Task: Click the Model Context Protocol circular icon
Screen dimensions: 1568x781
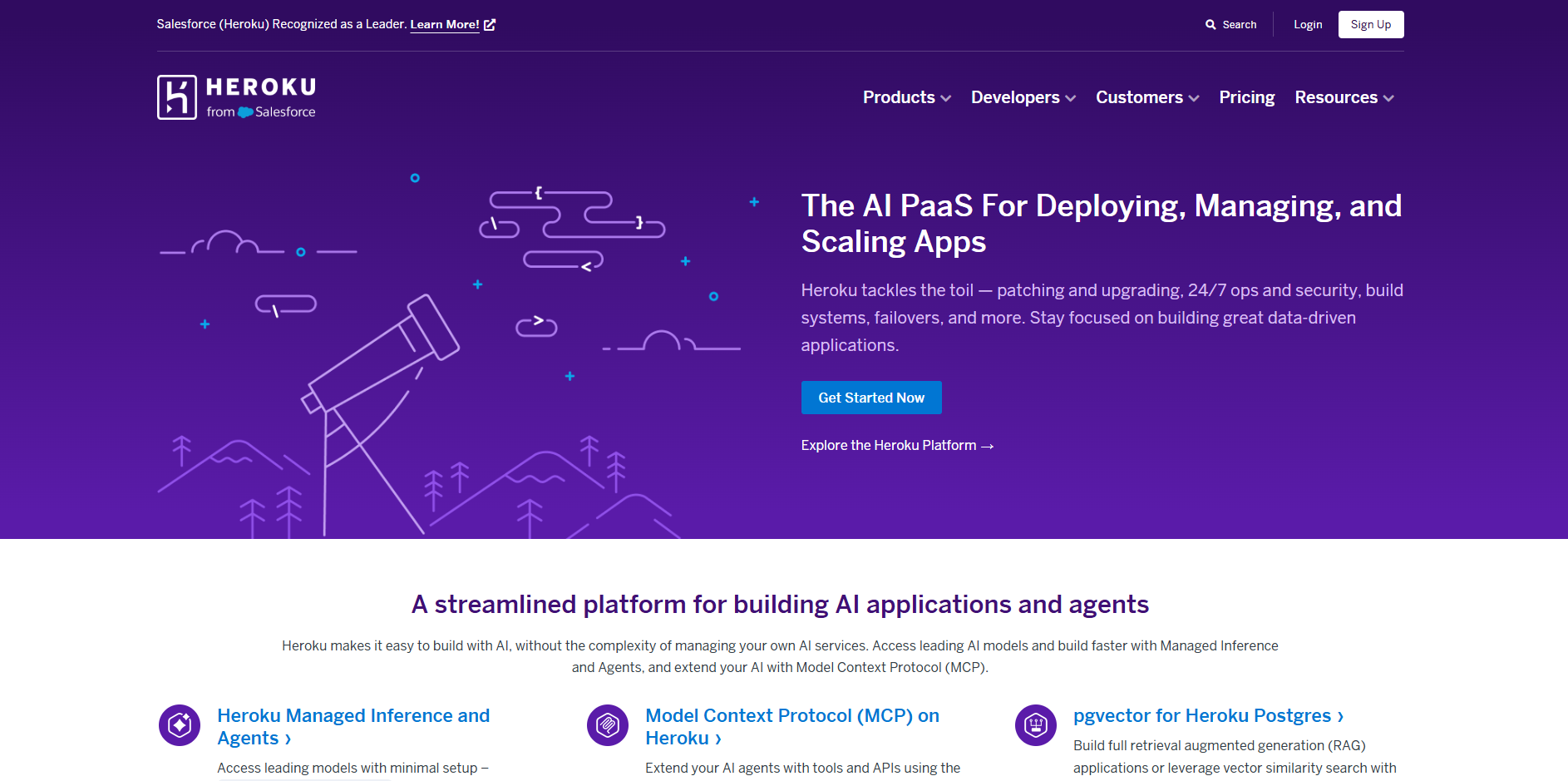Action: [x=608, y=725]
